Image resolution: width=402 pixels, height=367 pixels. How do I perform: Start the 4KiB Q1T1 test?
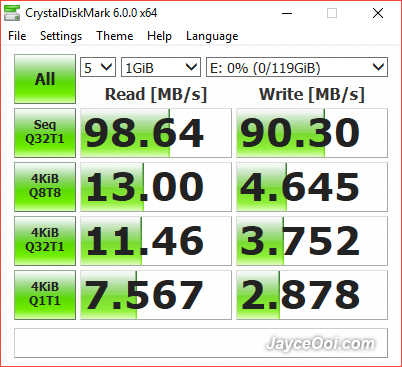tap(45, 295)
